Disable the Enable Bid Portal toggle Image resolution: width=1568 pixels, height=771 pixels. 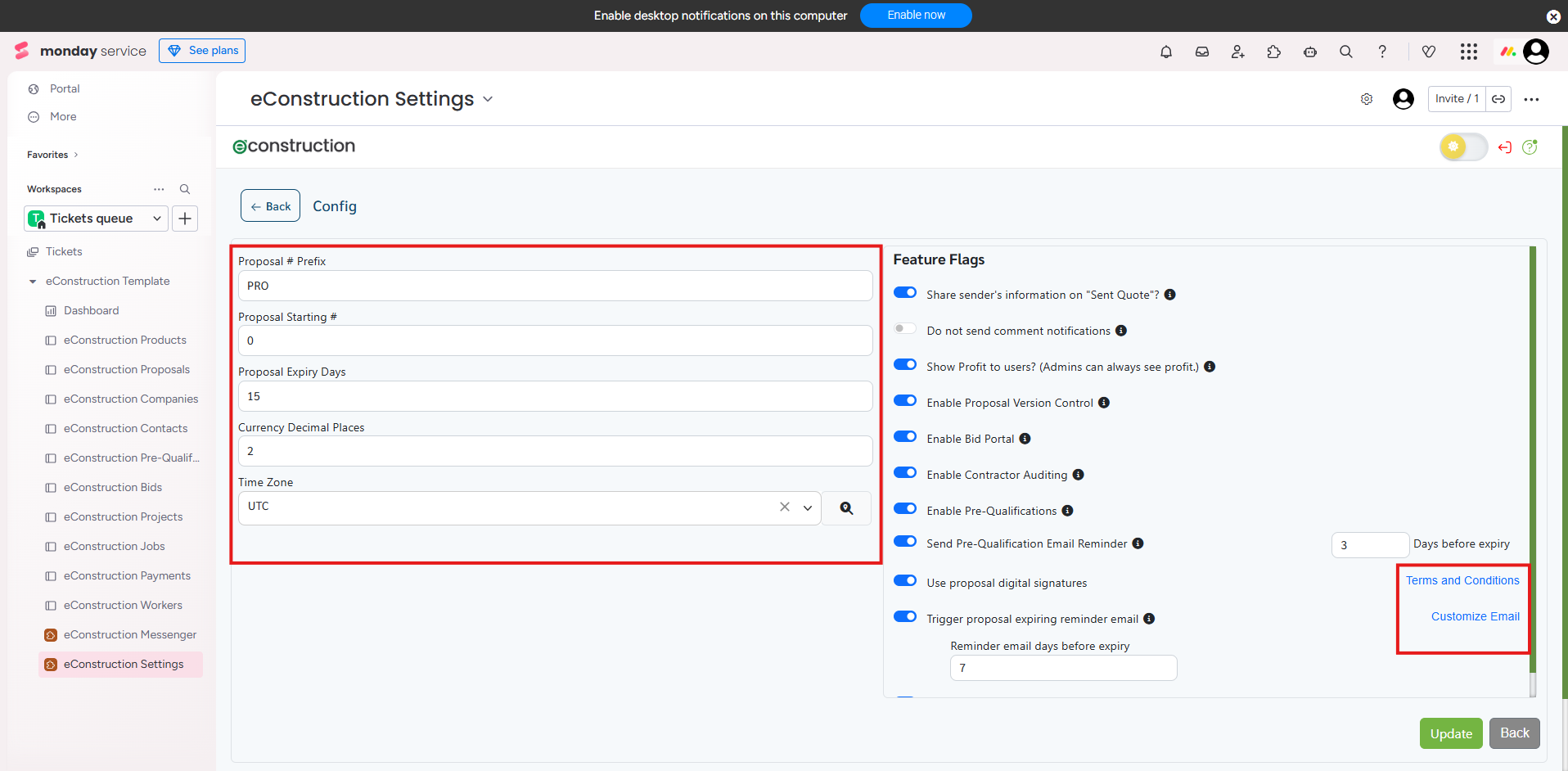pyautogui.click(x=904, y=437)
